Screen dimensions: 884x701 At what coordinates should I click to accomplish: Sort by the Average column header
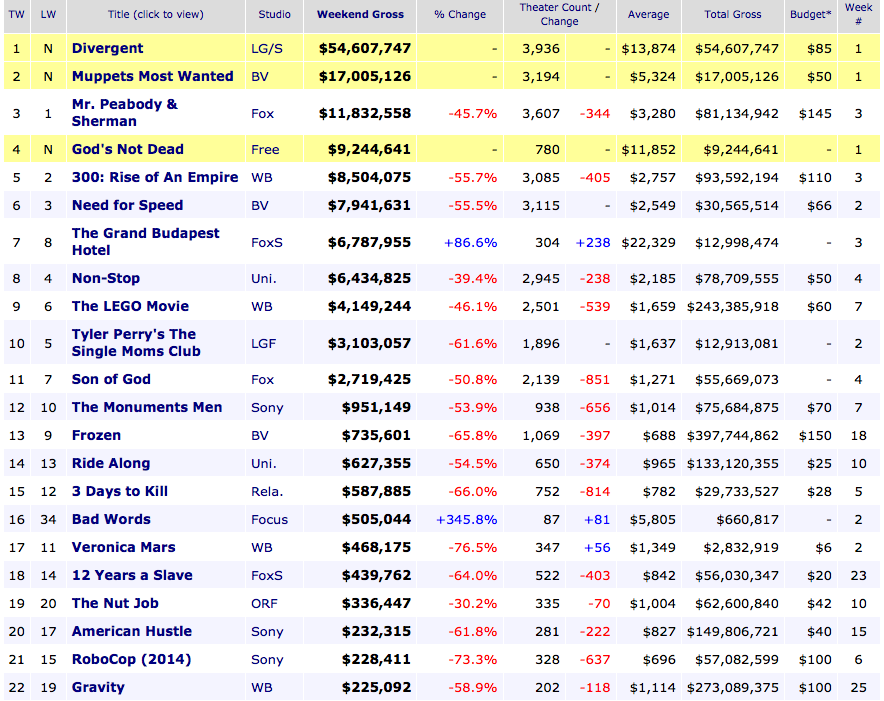[x=648, y=15]
